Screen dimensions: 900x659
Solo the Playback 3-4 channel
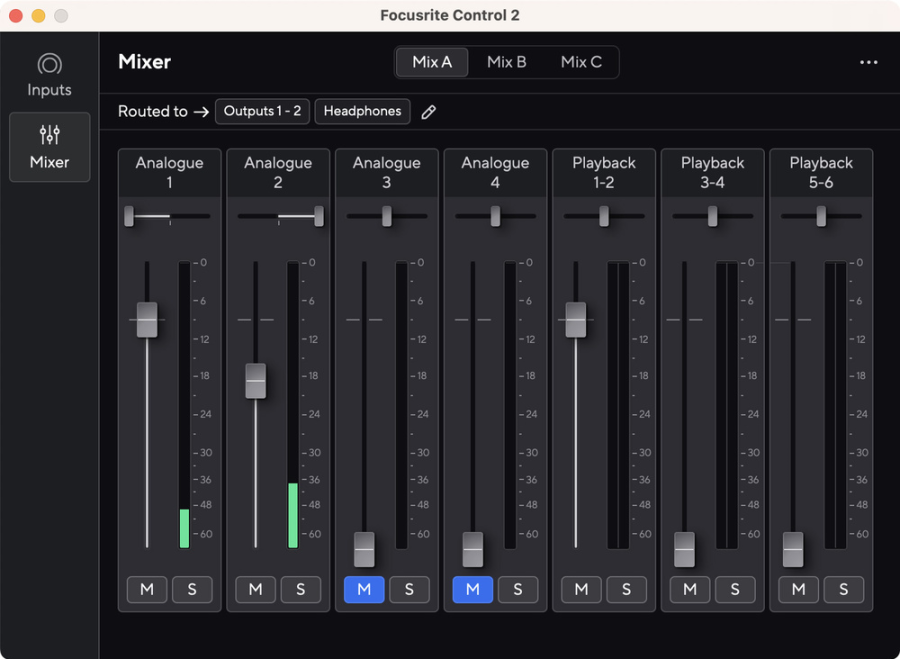click(x=734, y=590)
